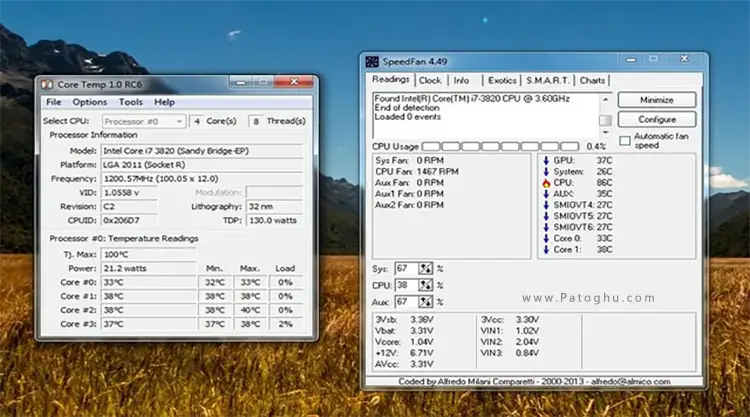This screenshot has width=750, height=417.
Task: Click the CPU temperature flame icon
Action: point(546,183)
